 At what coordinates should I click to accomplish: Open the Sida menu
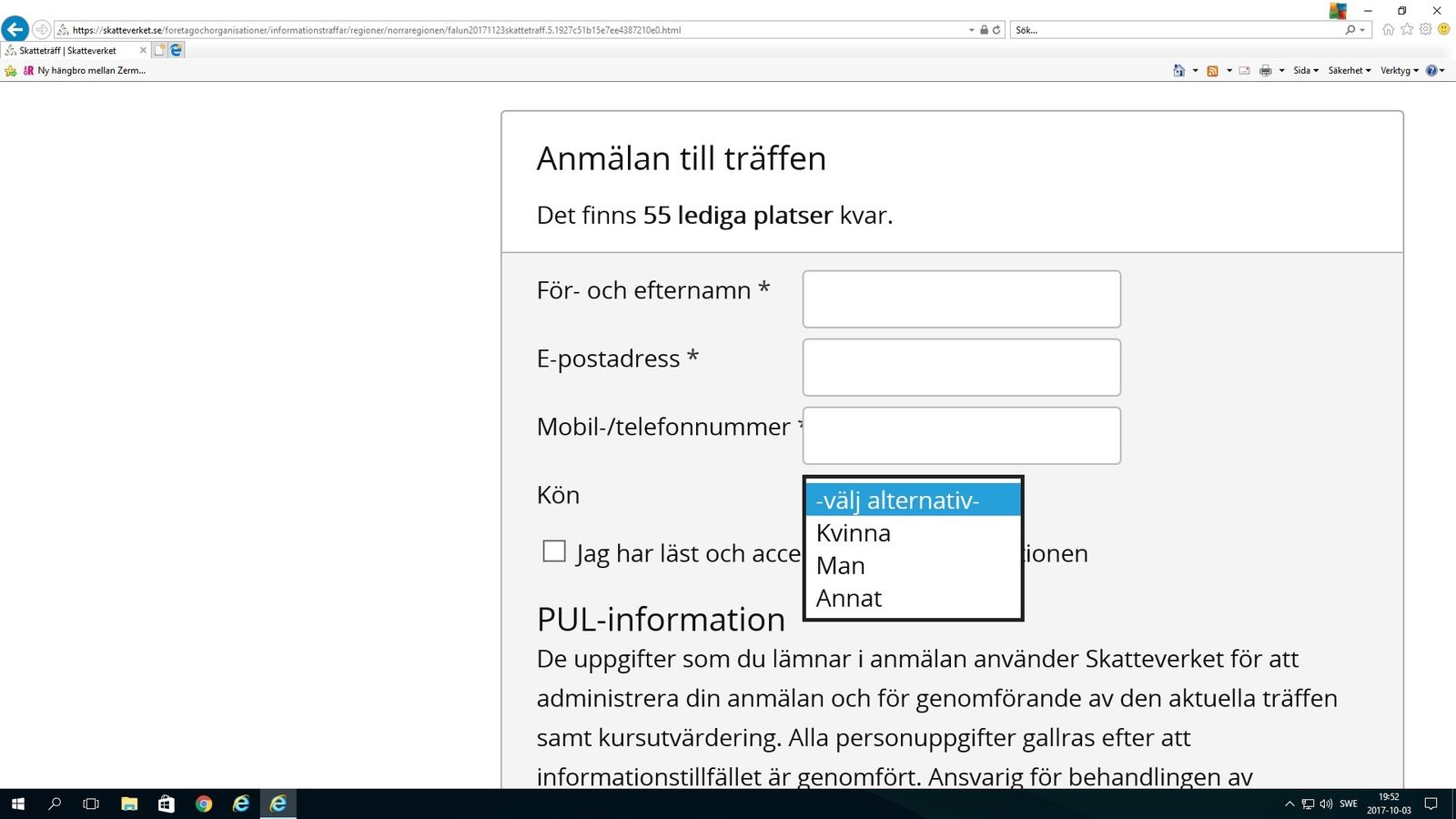(1306, 70)
